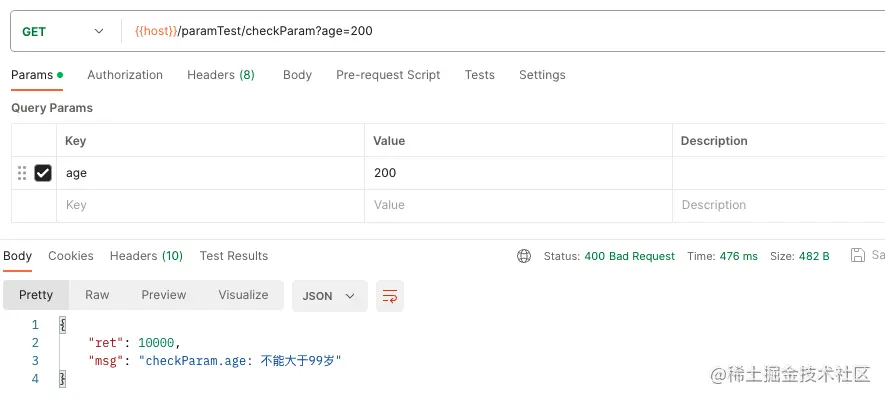Toggle the word wrap icon button
The image size is (885, 399).
(390, 296)
